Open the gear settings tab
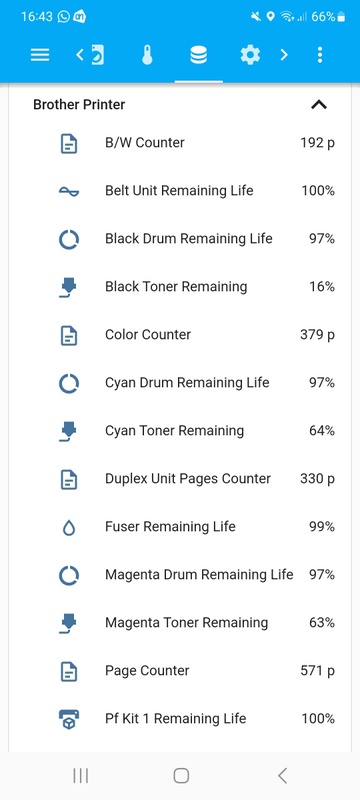360x800 pixels. coord(250,55)
